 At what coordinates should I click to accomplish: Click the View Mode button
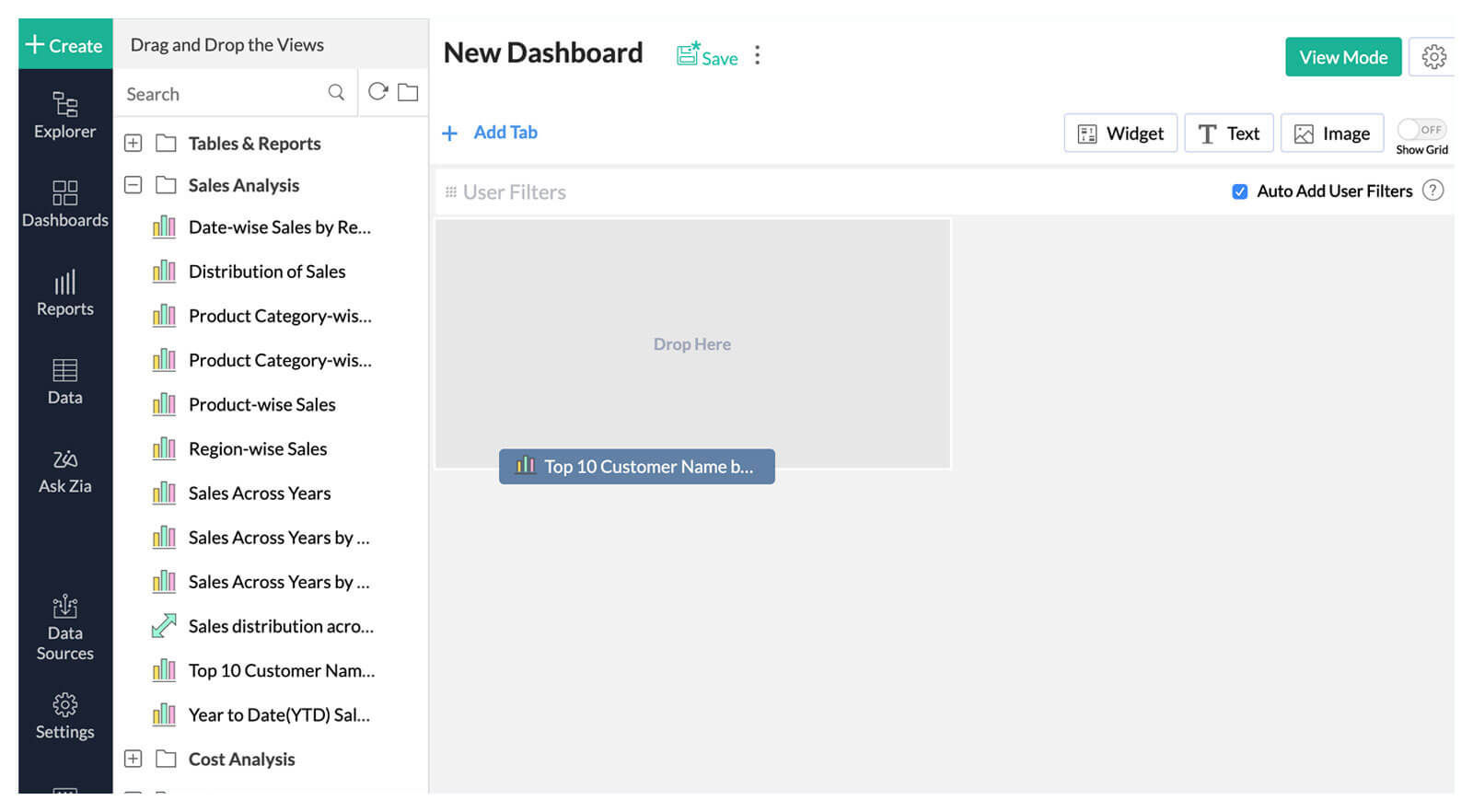1342,57
